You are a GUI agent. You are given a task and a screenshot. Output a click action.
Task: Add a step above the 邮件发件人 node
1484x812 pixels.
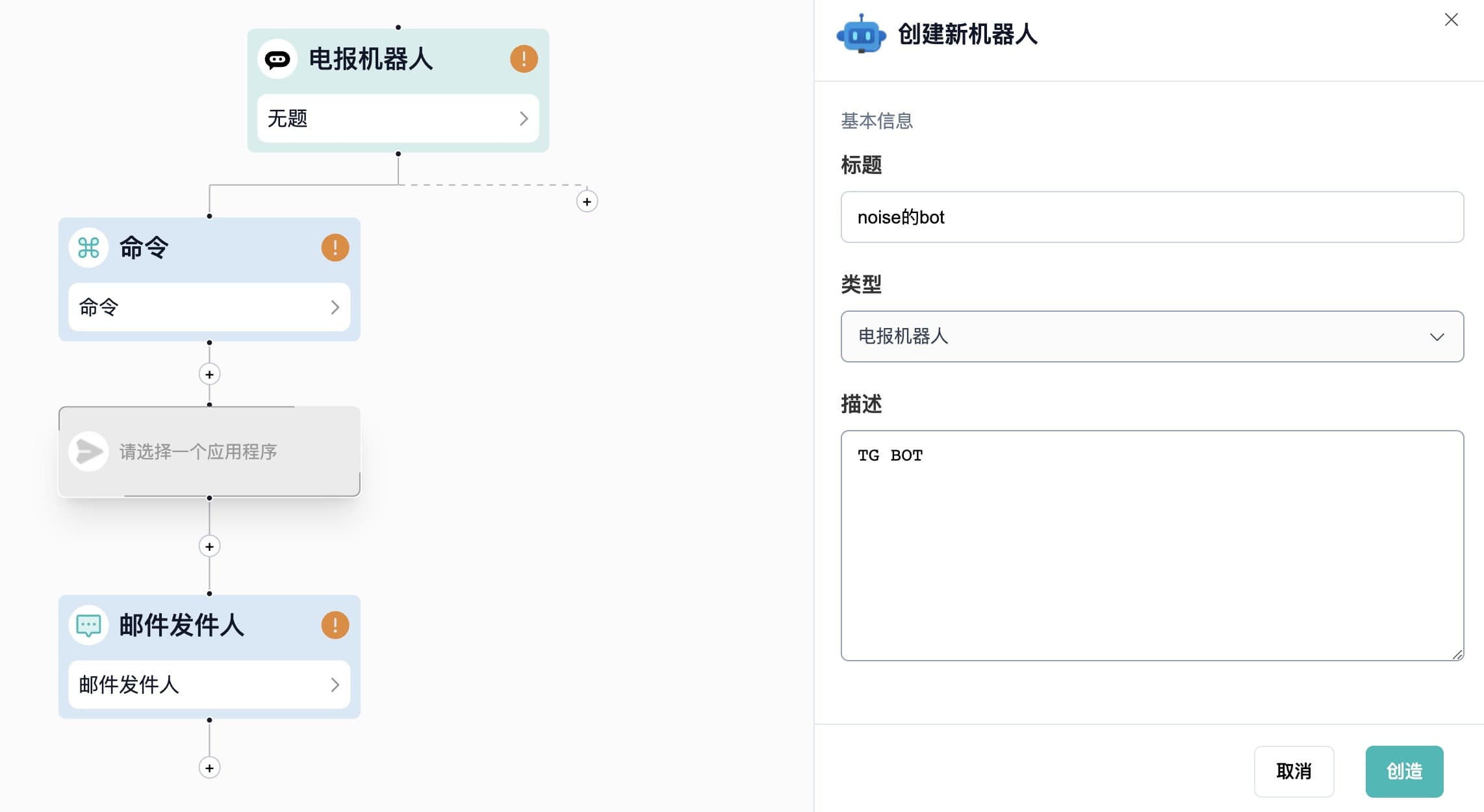pyautogui.click(x=209, y=546)
